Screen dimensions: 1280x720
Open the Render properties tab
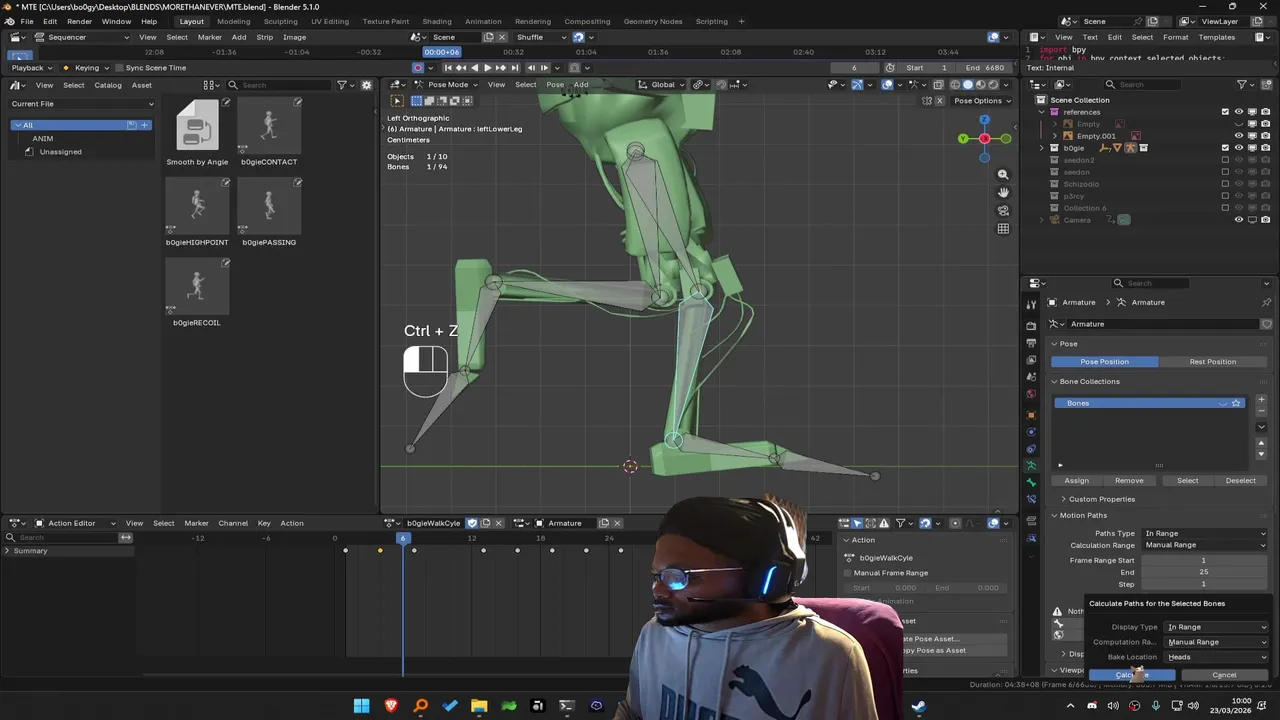[x=1031, y=326]
